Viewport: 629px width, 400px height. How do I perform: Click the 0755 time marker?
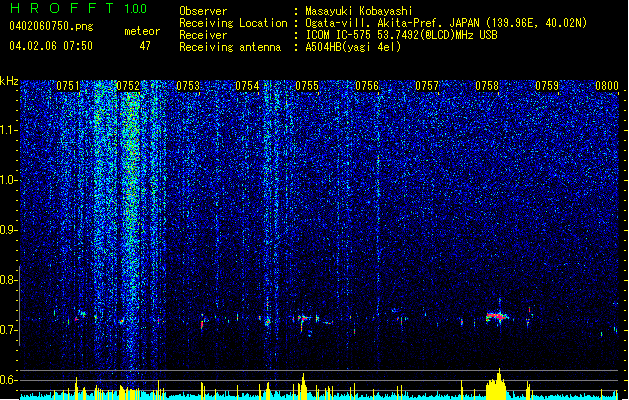(x=307, y=86)
